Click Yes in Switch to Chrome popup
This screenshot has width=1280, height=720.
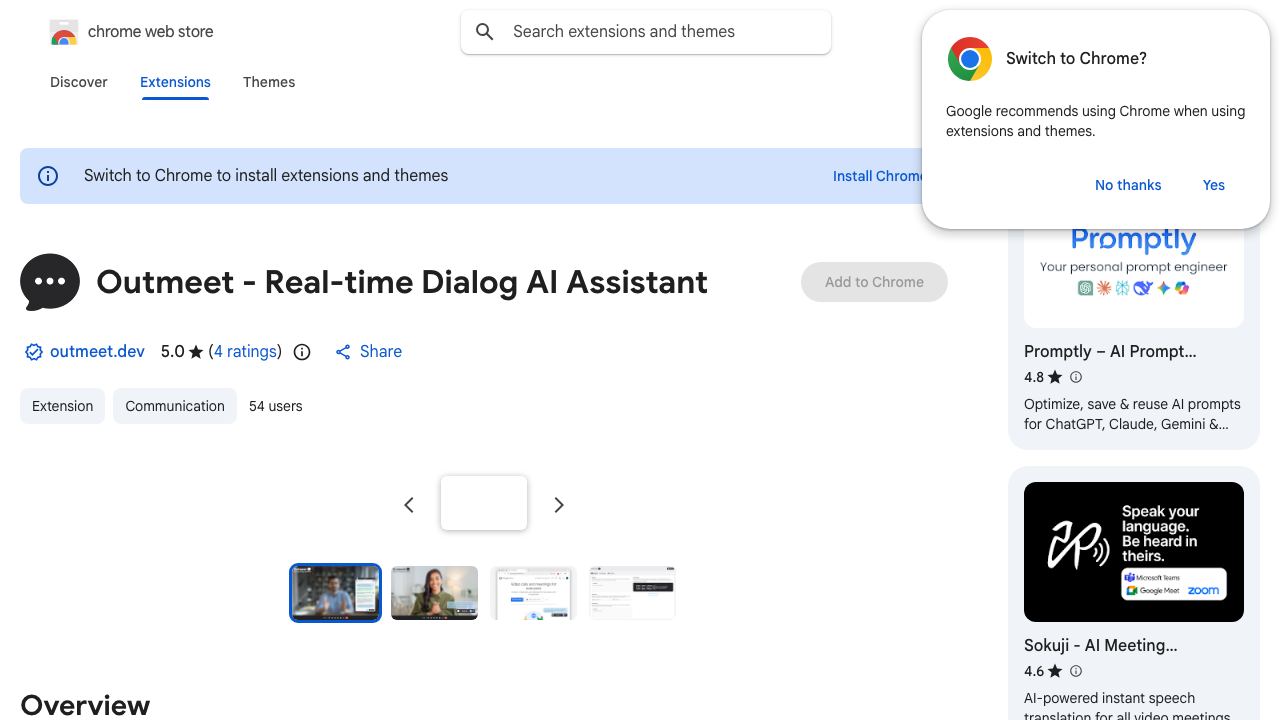click(1214, 185)
